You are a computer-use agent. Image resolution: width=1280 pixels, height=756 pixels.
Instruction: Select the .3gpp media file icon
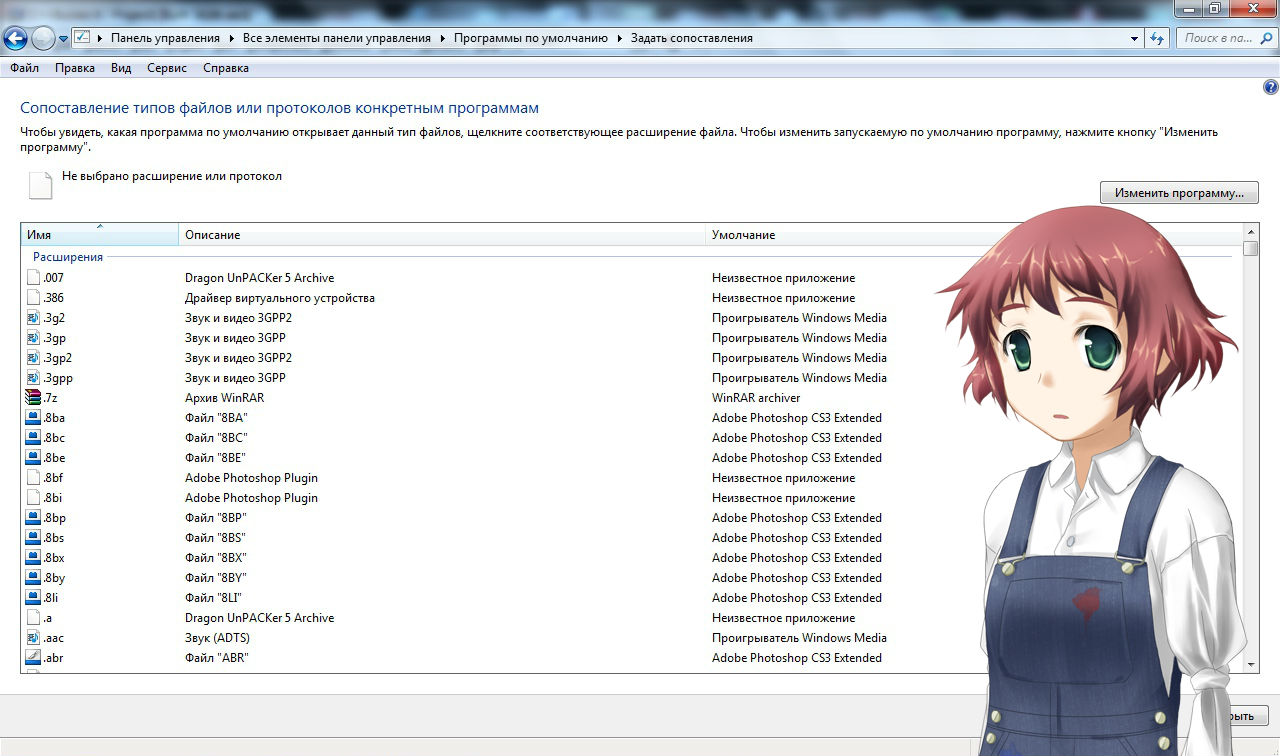[33, 378]
